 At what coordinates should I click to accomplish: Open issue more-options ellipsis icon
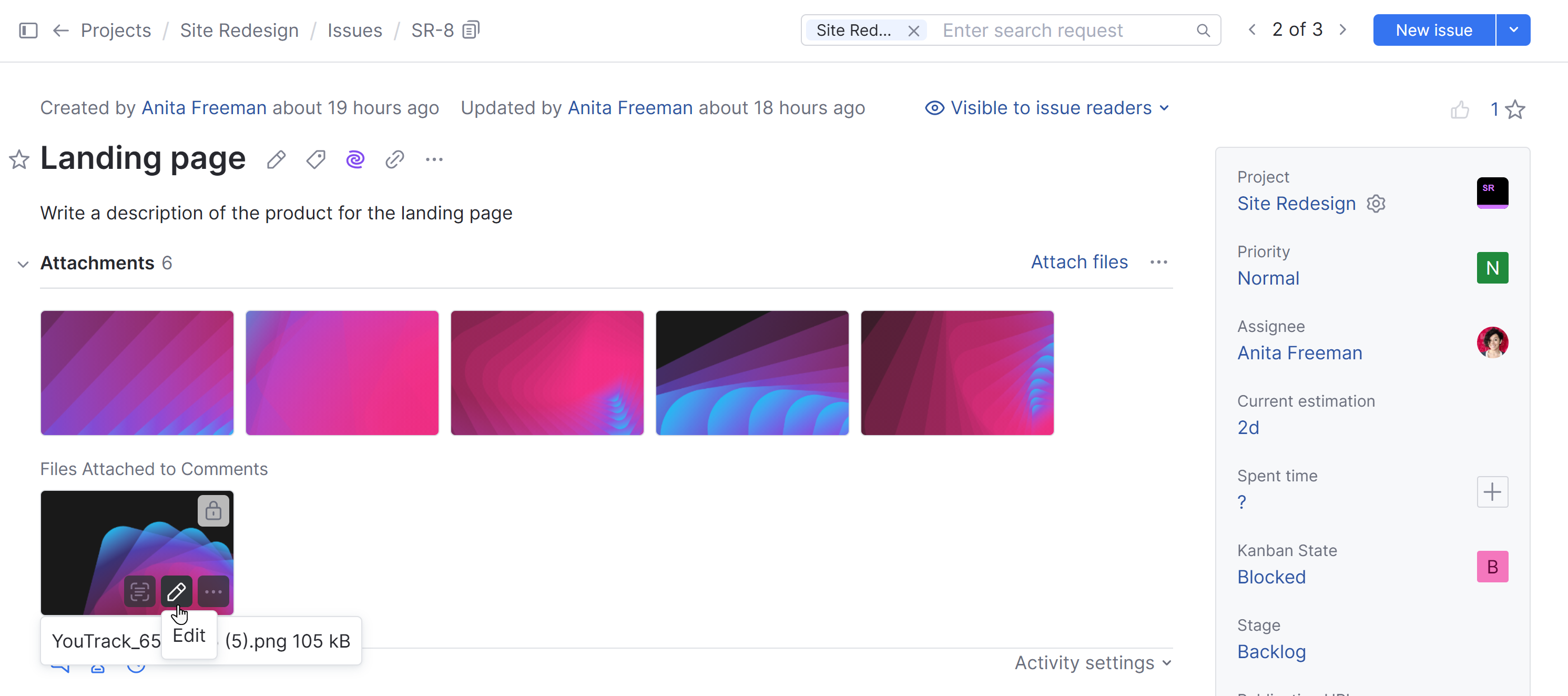coord(433,158)
